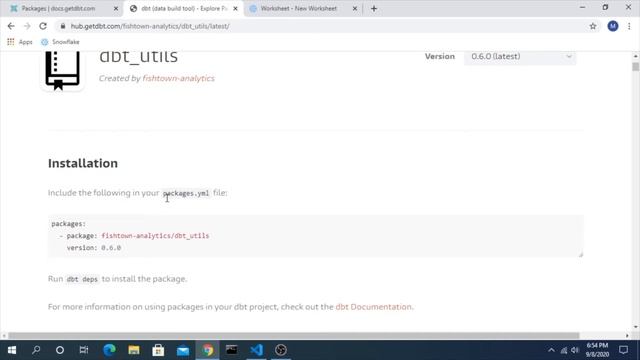Click vertical scrollbar down arrow
The height and width of the screenshot is (360, 640).
click(636, 327)
